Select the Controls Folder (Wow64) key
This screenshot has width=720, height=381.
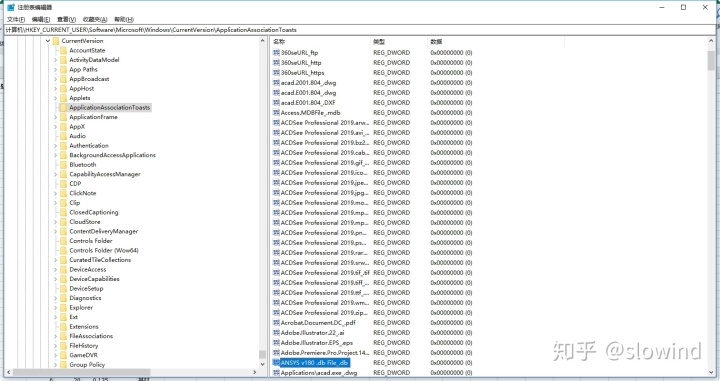(x=104, y=250)
